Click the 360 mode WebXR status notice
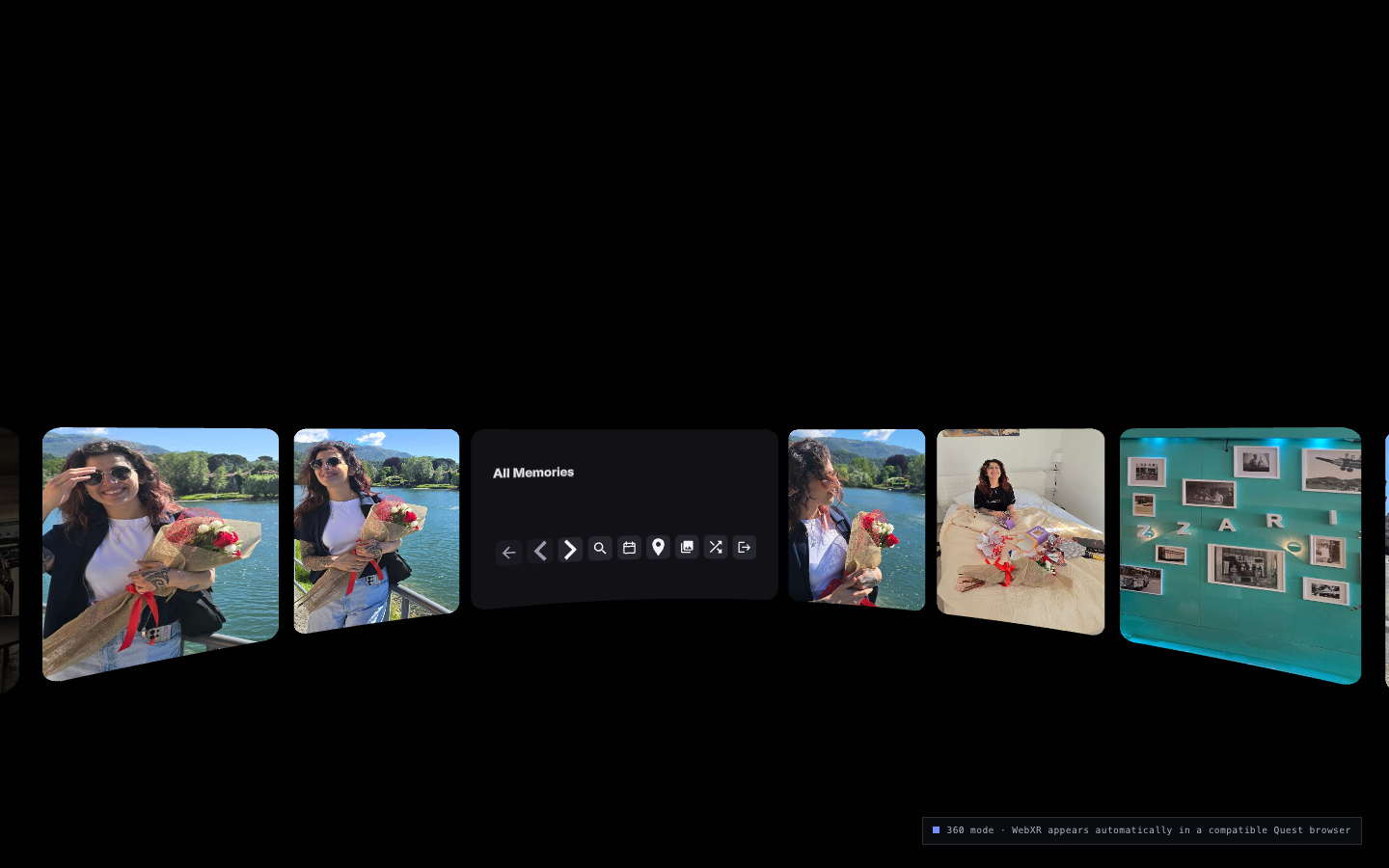 [x=1142, y=830]
